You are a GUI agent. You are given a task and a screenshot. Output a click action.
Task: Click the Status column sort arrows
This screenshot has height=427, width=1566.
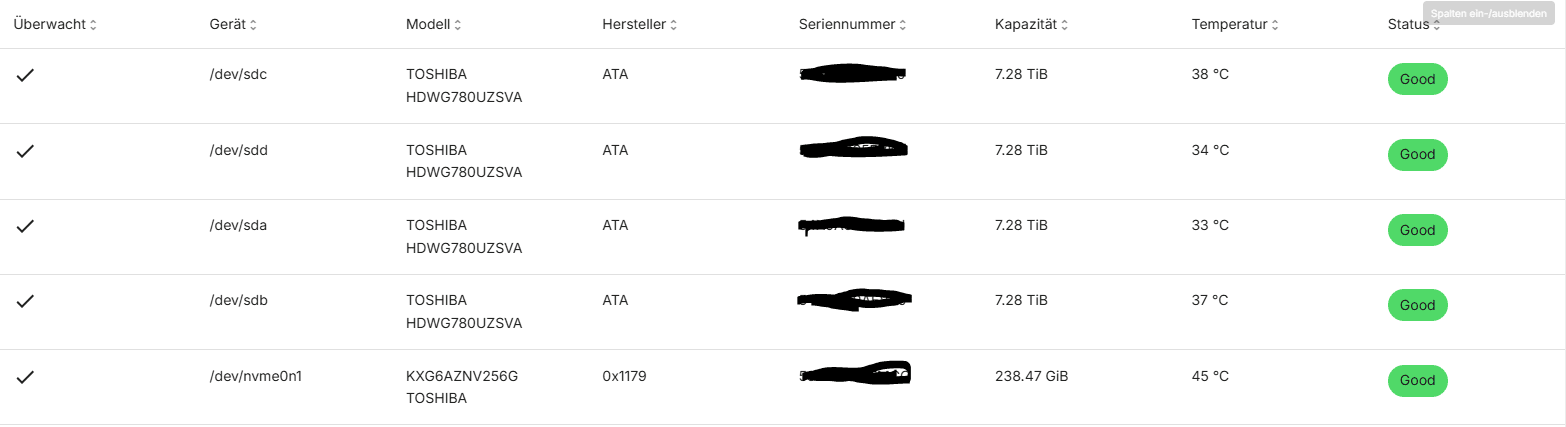click(1436, 26)
